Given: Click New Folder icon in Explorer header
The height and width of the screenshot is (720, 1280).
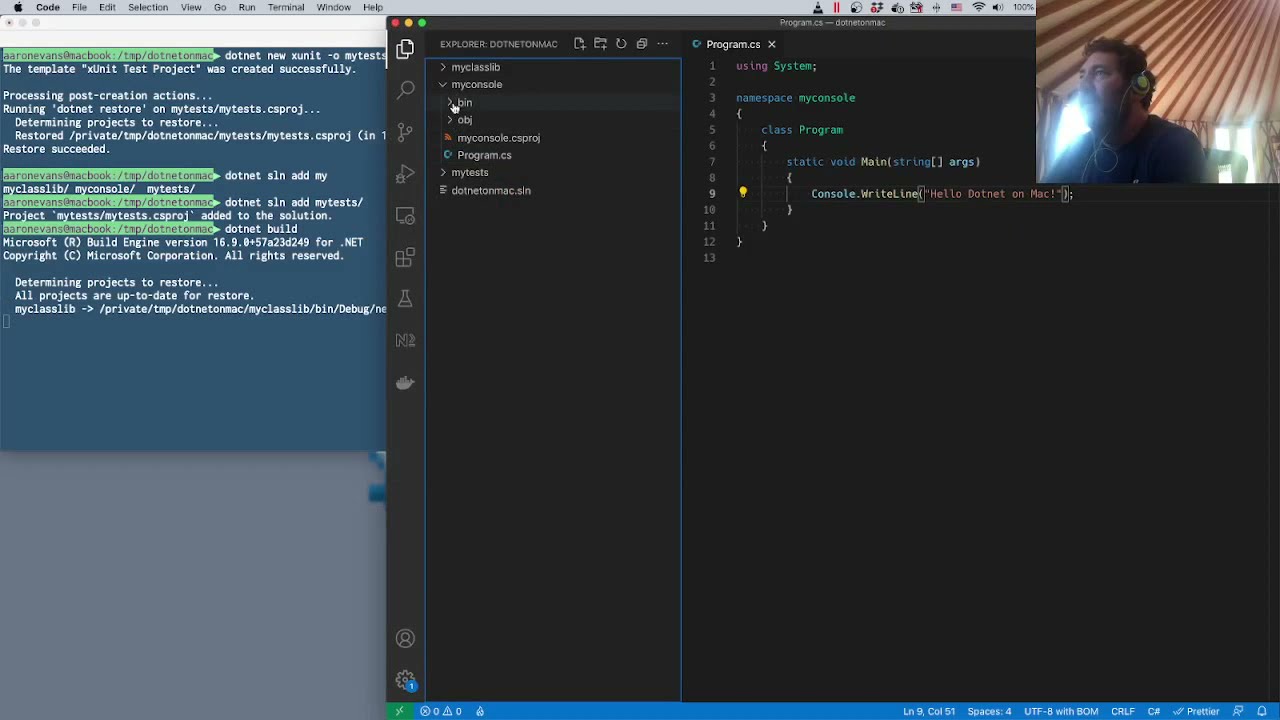Looking at the screenshot, I should (600, 44).
